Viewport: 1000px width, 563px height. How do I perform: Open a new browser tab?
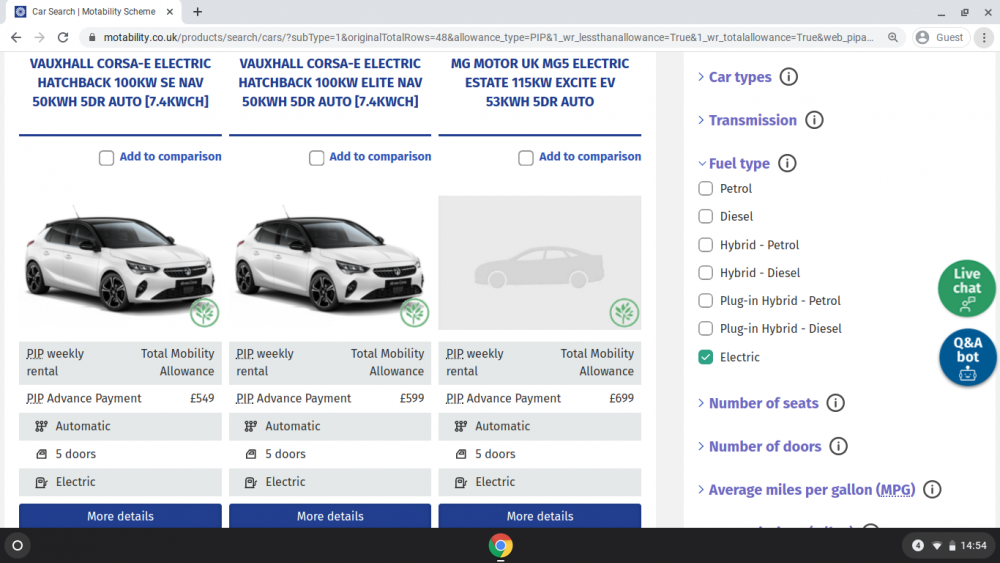198,11
